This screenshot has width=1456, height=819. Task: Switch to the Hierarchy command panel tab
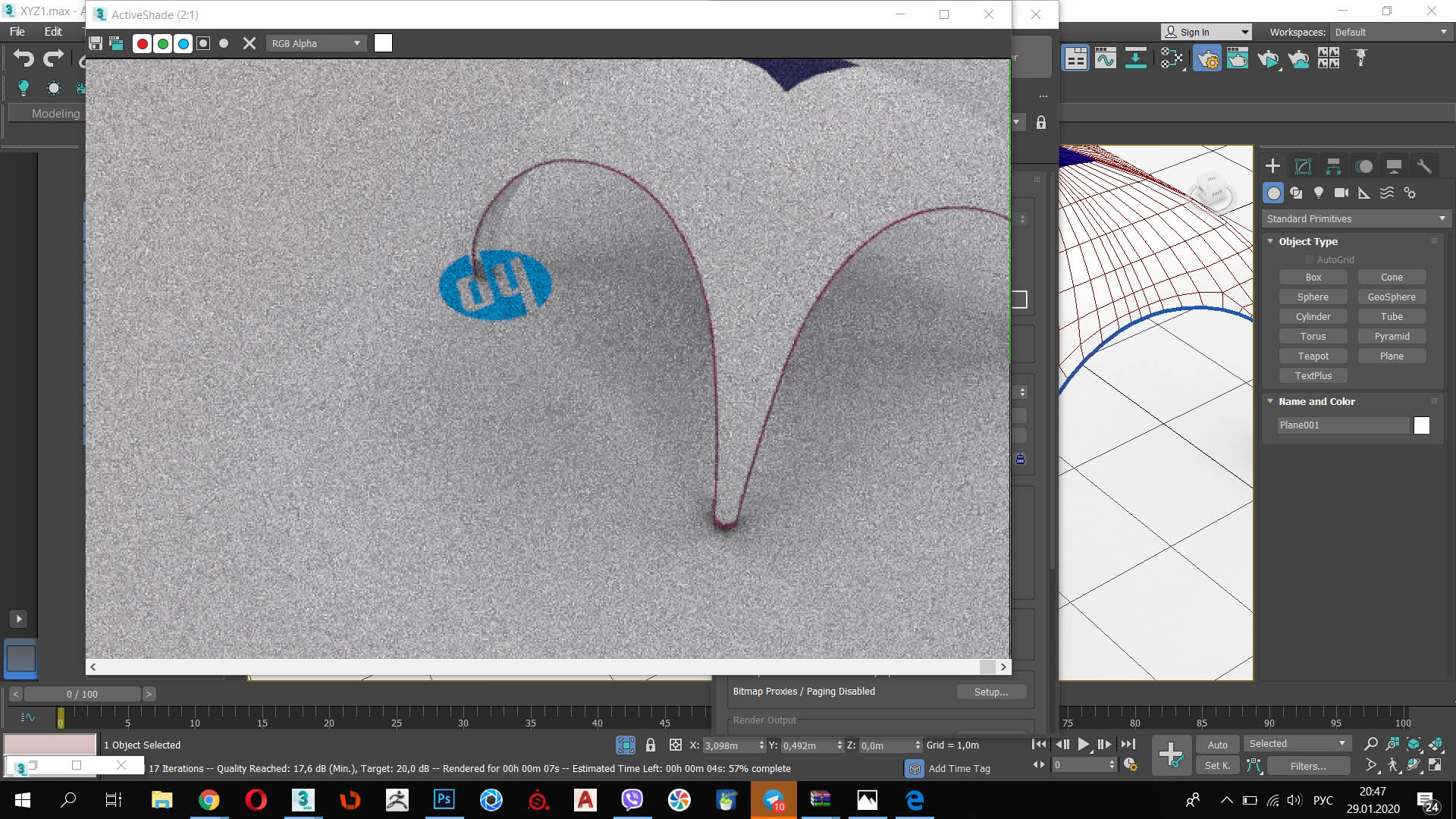[x=1333, y=166]
